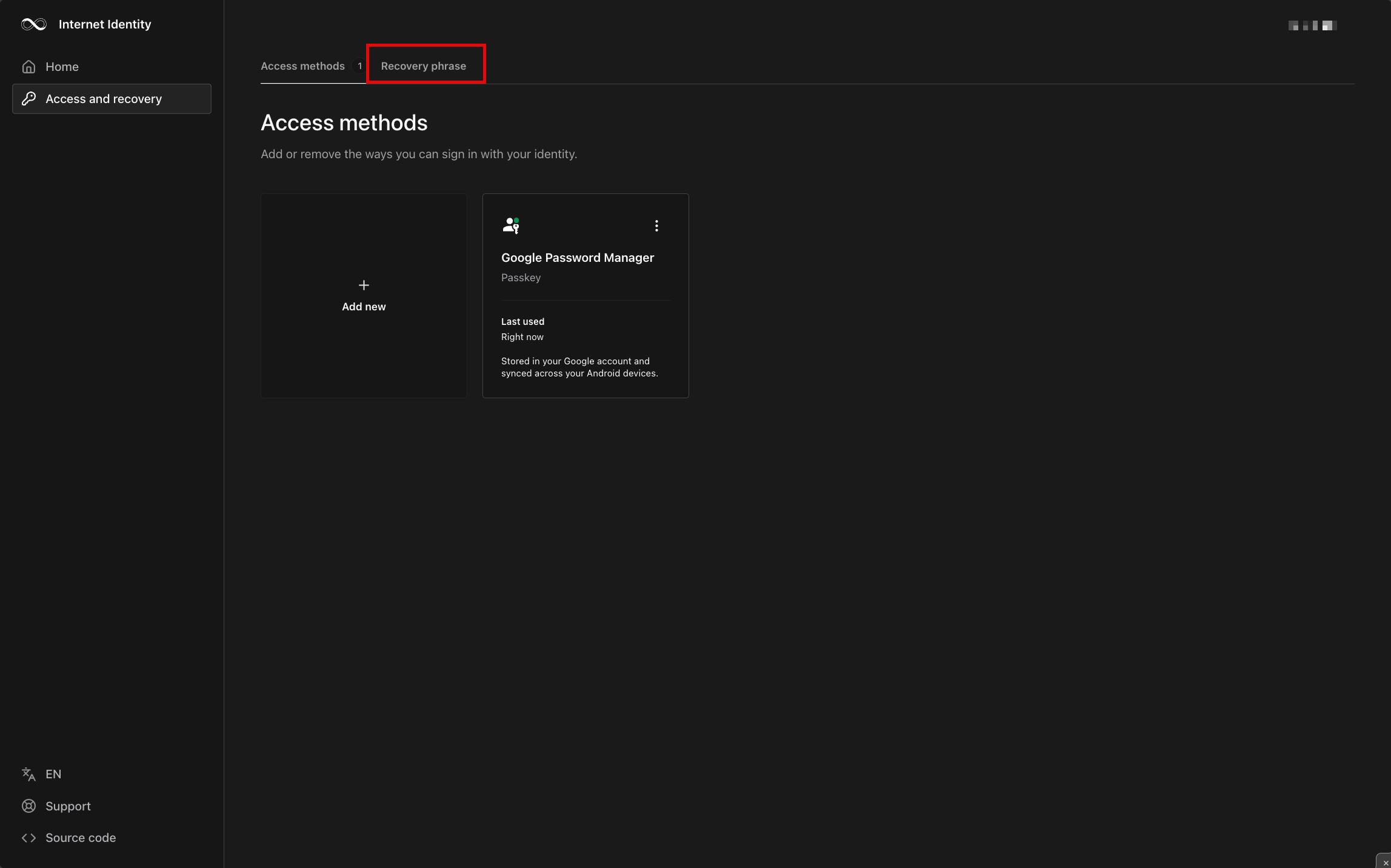Select the Access methods tab
Screen dimensions: 1391x868
tap(302, 66)
